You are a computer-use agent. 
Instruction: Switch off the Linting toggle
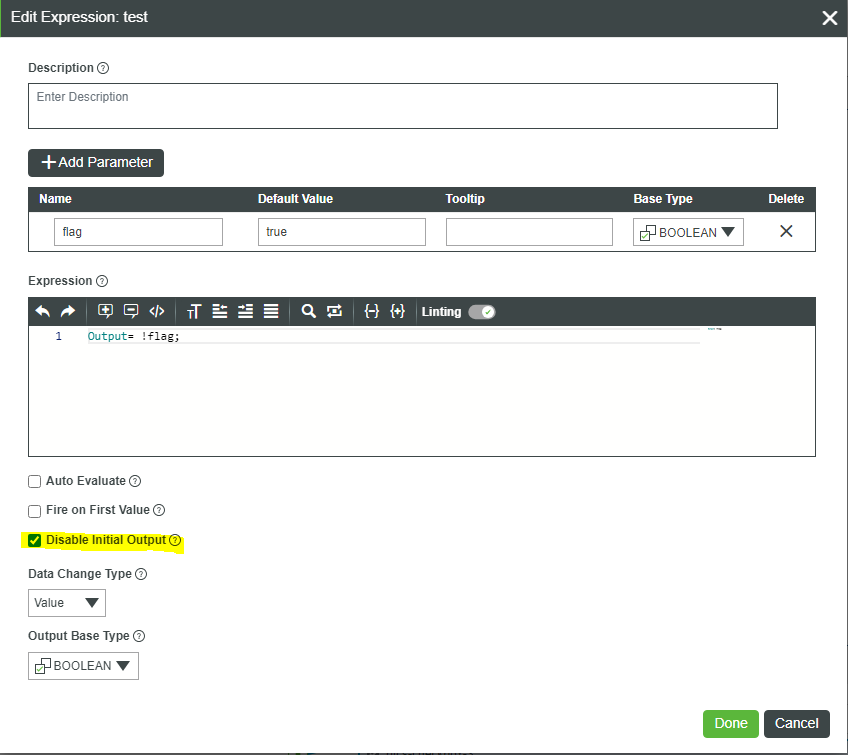[x=483, y=311]
